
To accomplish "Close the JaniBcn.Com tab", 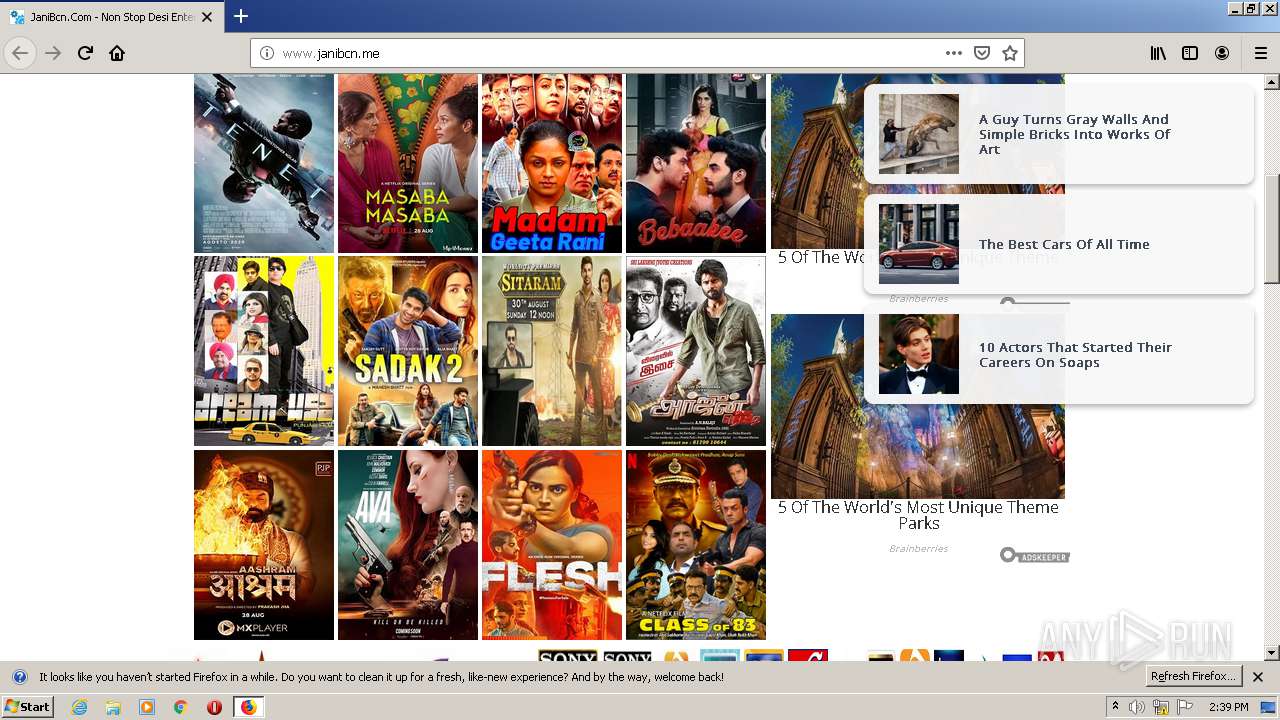I will coord(207,17).
